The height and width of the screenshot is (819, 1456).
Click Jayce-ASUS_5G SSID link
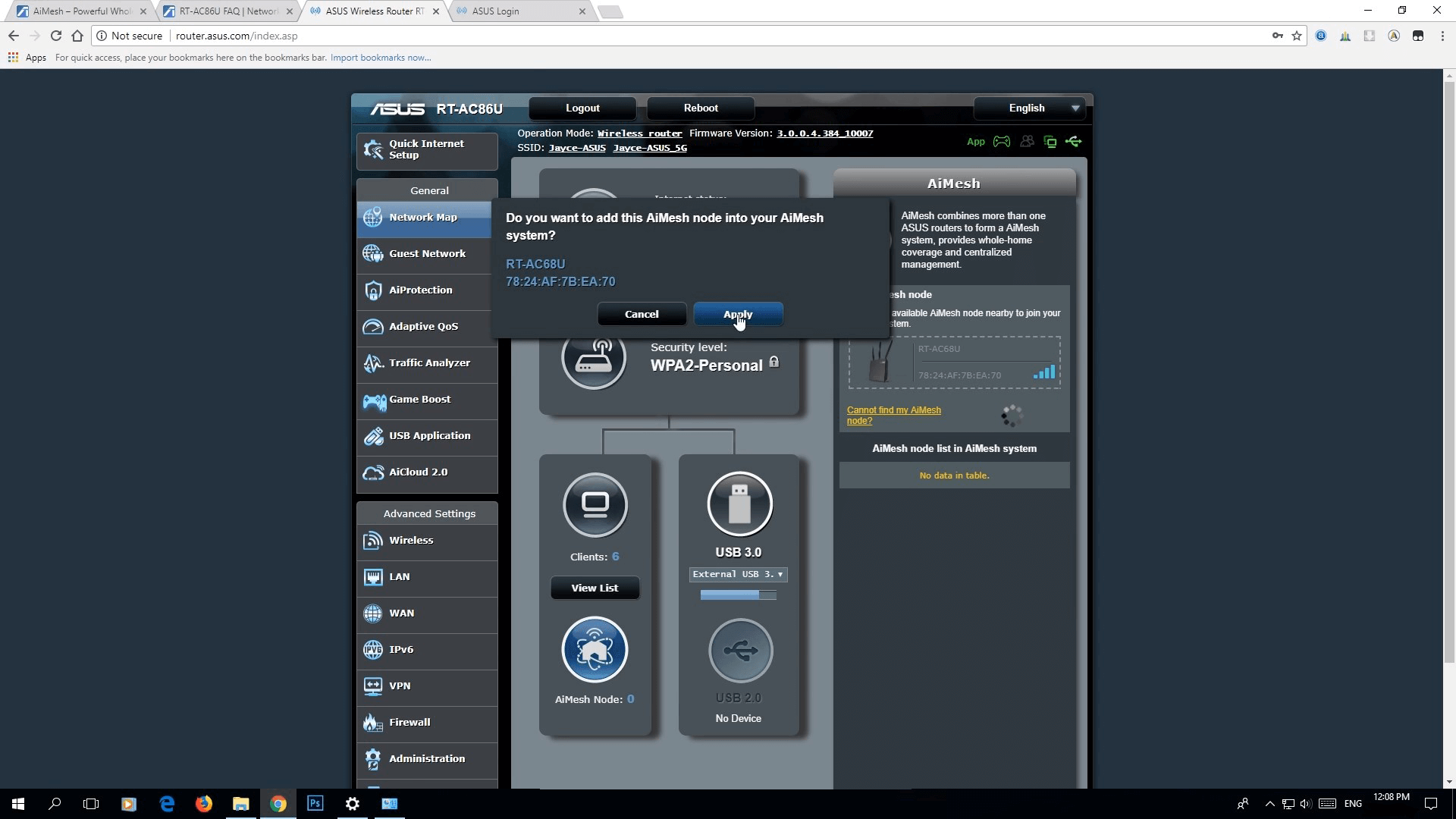pyautogui.click(x=650, y=148)
